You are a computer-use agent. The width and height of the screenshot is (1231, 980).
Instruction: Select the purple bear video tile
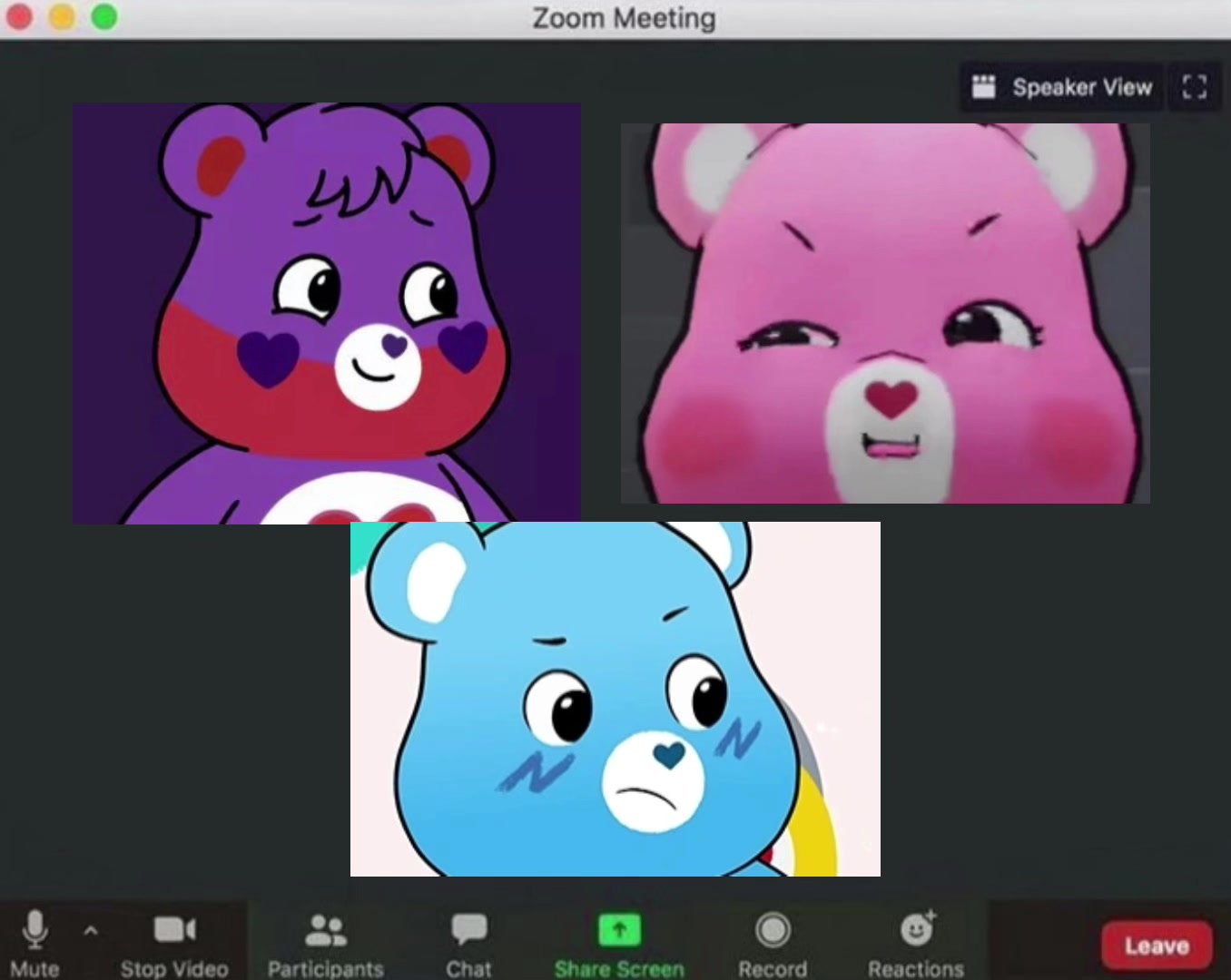click(x=327, y=313)
